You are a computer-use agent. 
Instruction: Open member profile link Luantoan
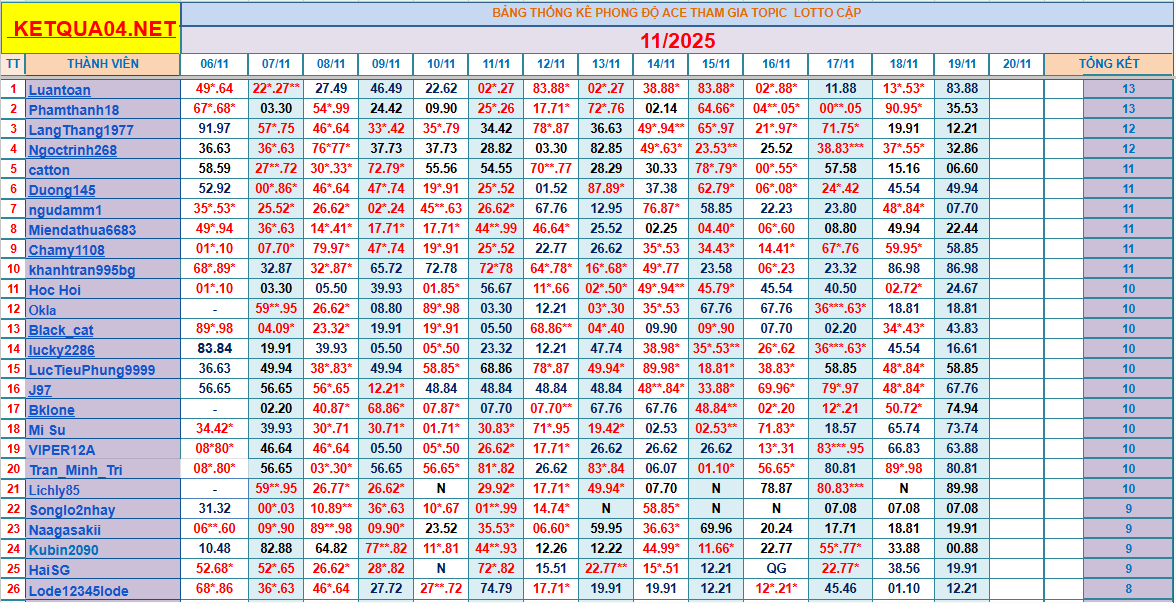[x=59, y=90]
